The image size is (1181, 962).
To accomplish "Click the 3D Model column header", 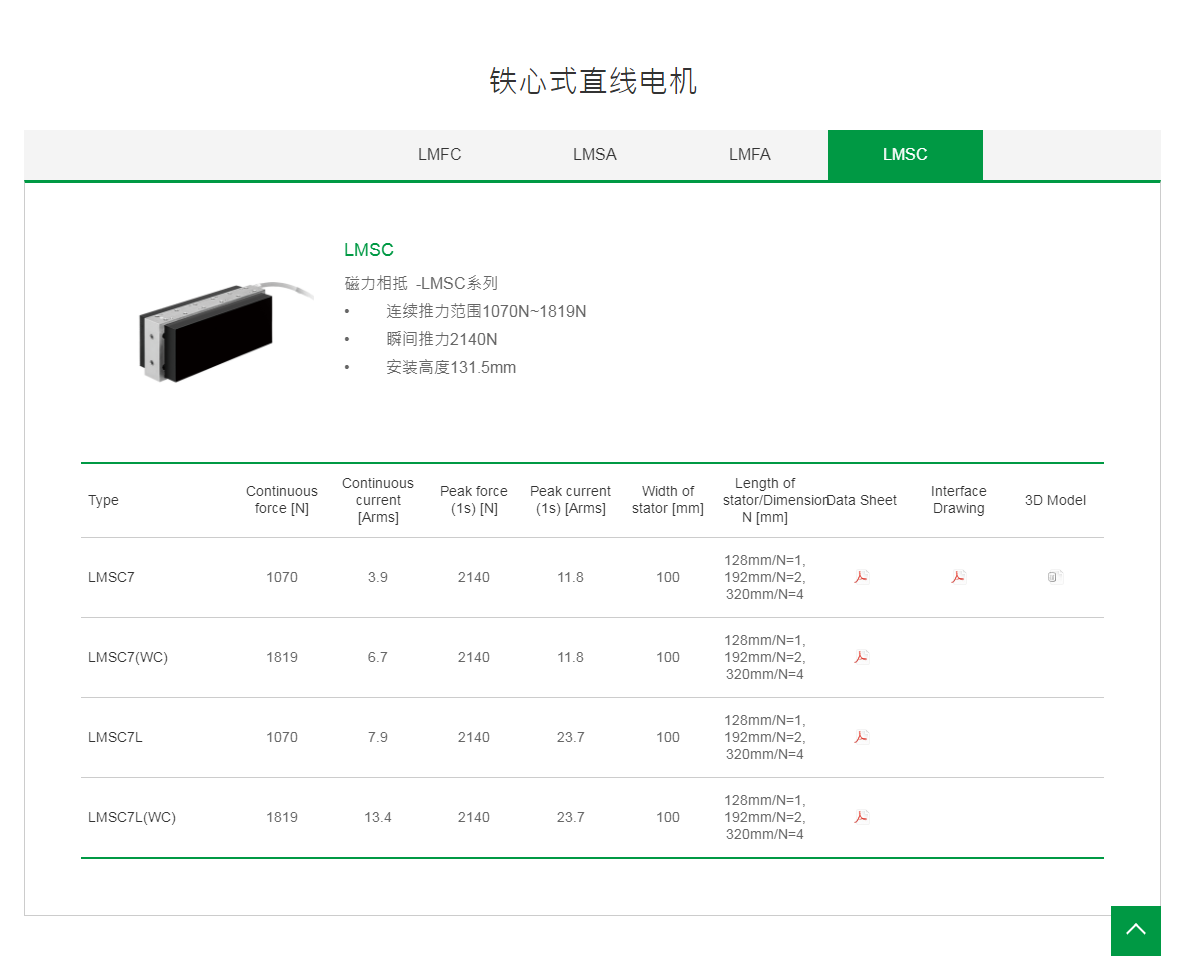I will (1054, 500).
